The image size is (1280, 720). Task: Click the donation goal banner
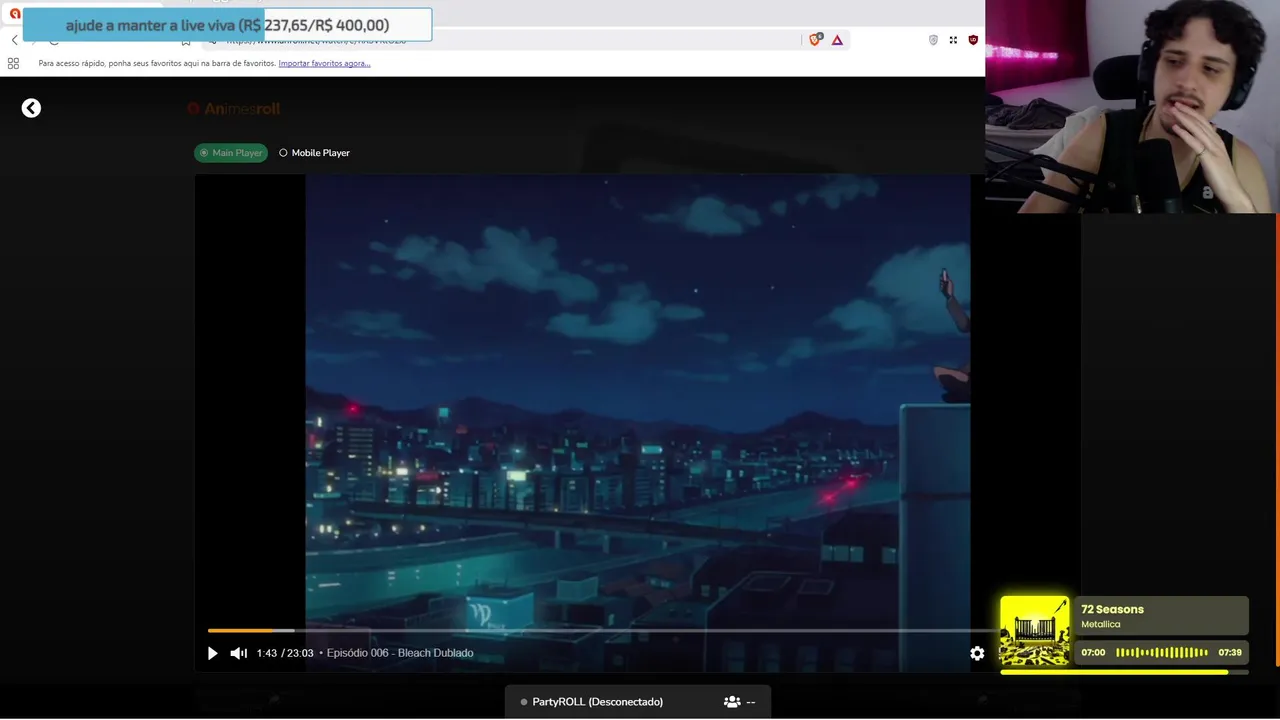pyautogui.click(x=227, y=25)
